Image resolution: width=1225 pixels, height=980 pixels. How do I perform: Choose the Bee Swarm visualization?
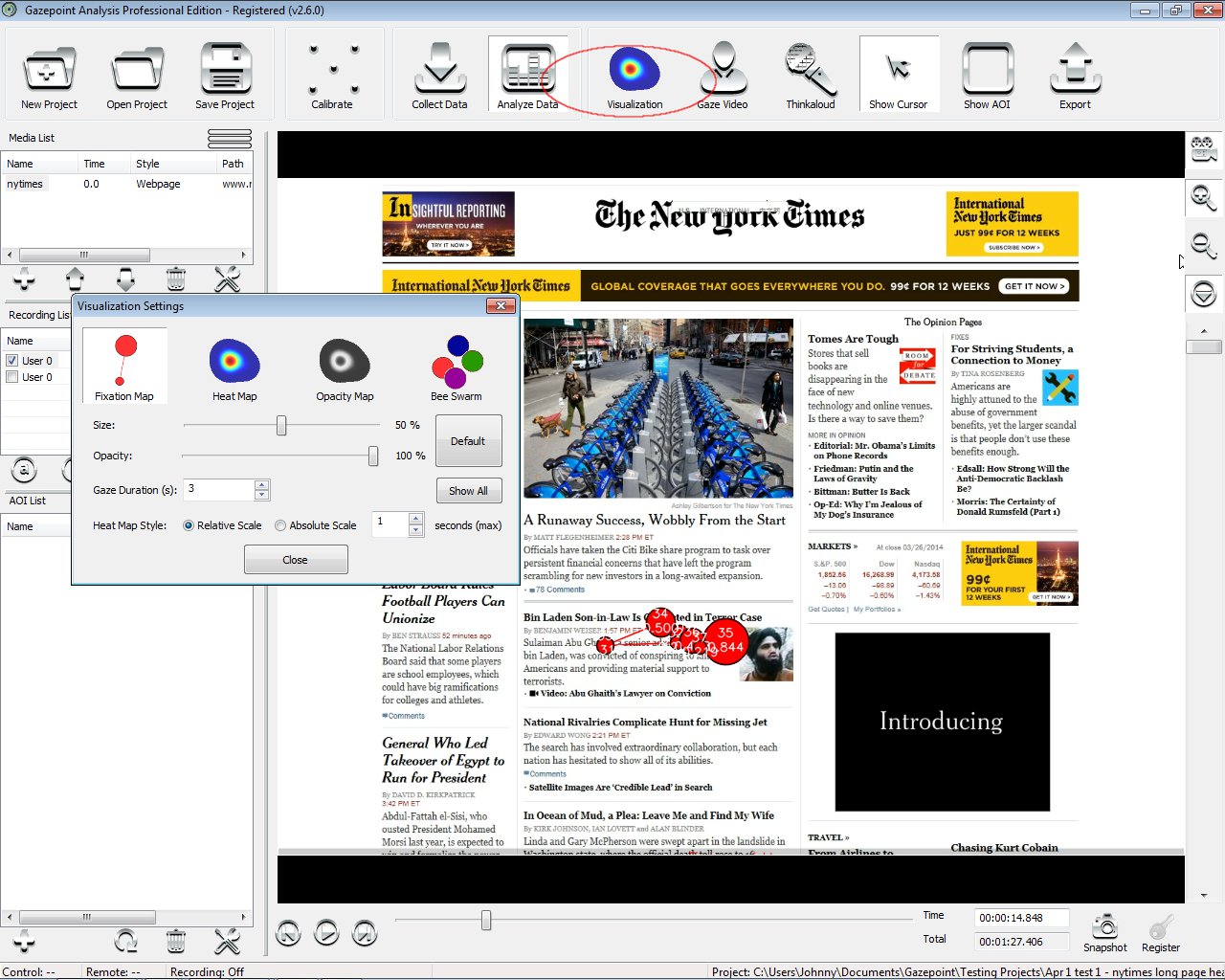[457, 367]
